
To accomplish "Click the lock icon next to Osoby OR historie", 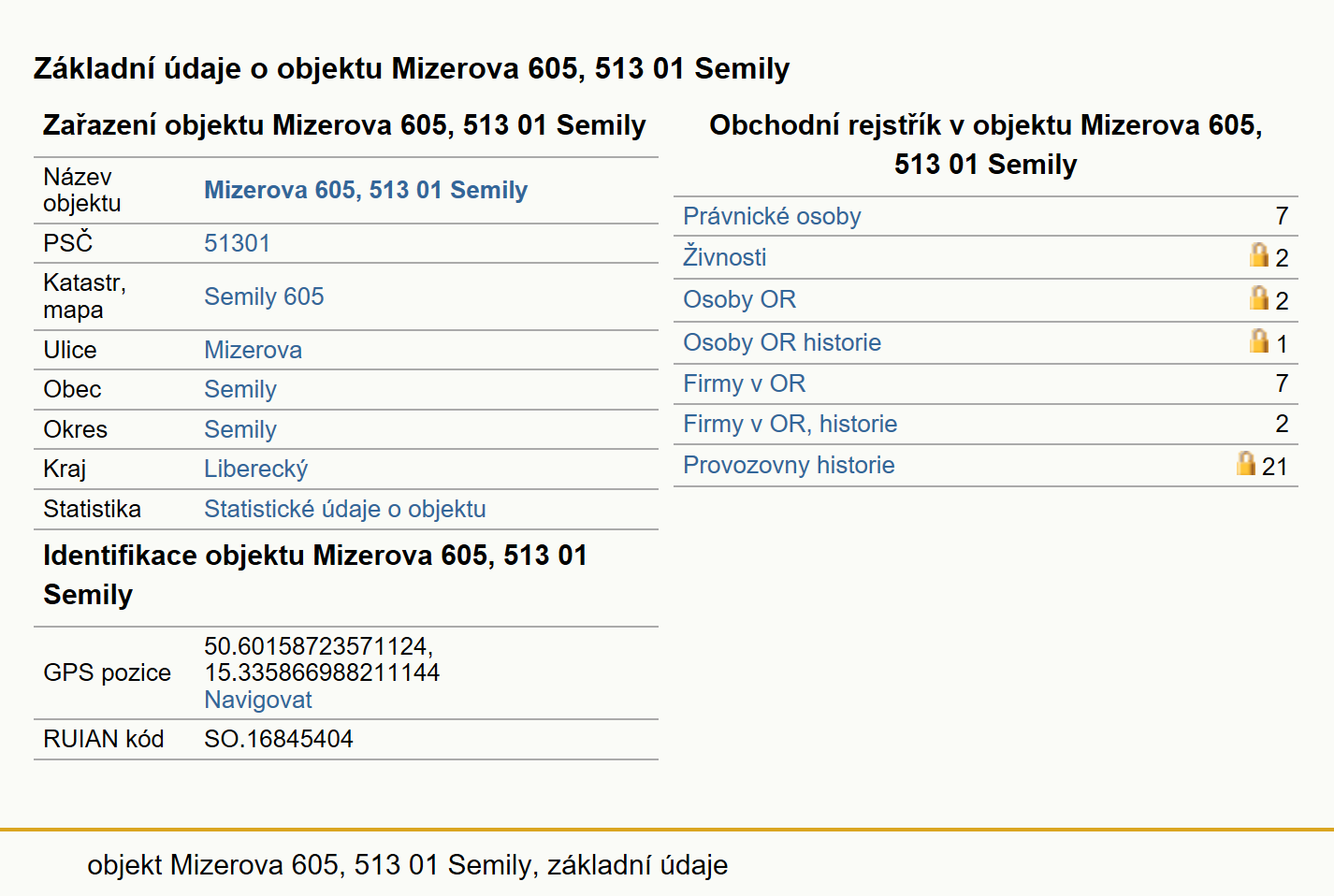I will pyautogui.click(x=1259, y=340).
